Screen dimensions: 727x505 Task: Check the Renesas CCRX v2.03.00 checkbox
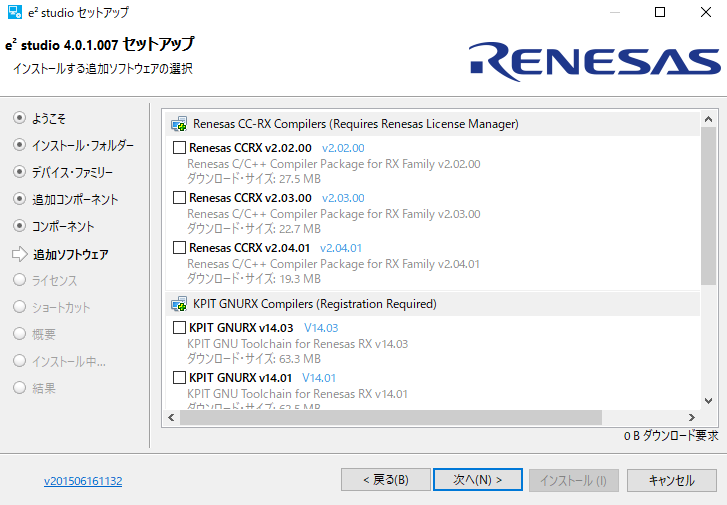pos(179,198)
